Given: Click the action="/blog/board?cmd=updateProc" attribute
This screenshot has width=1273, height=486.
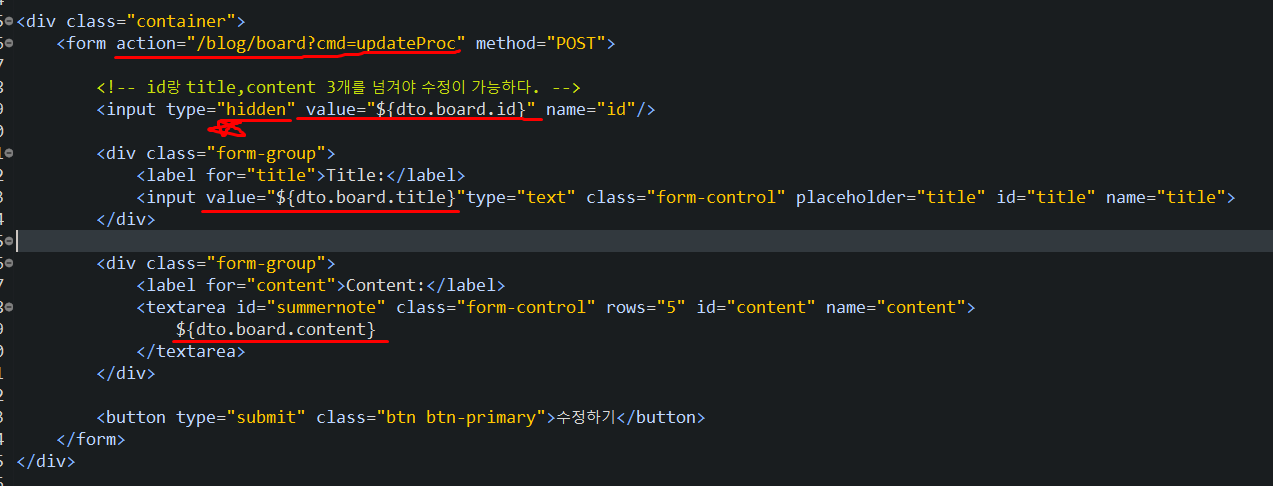Looking at the screenshot, I should (291, 43).
